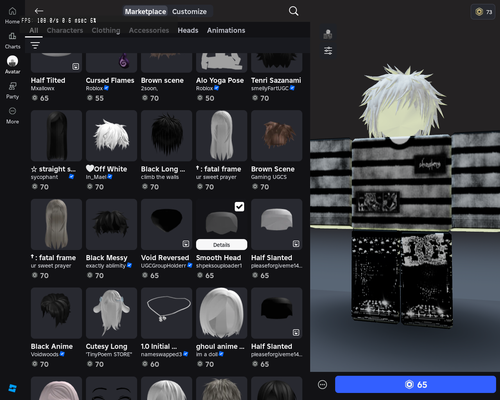
Task: Select the Cutesy Long hair thumbnail
Action: pyautogui.click(x=111, y=313)
